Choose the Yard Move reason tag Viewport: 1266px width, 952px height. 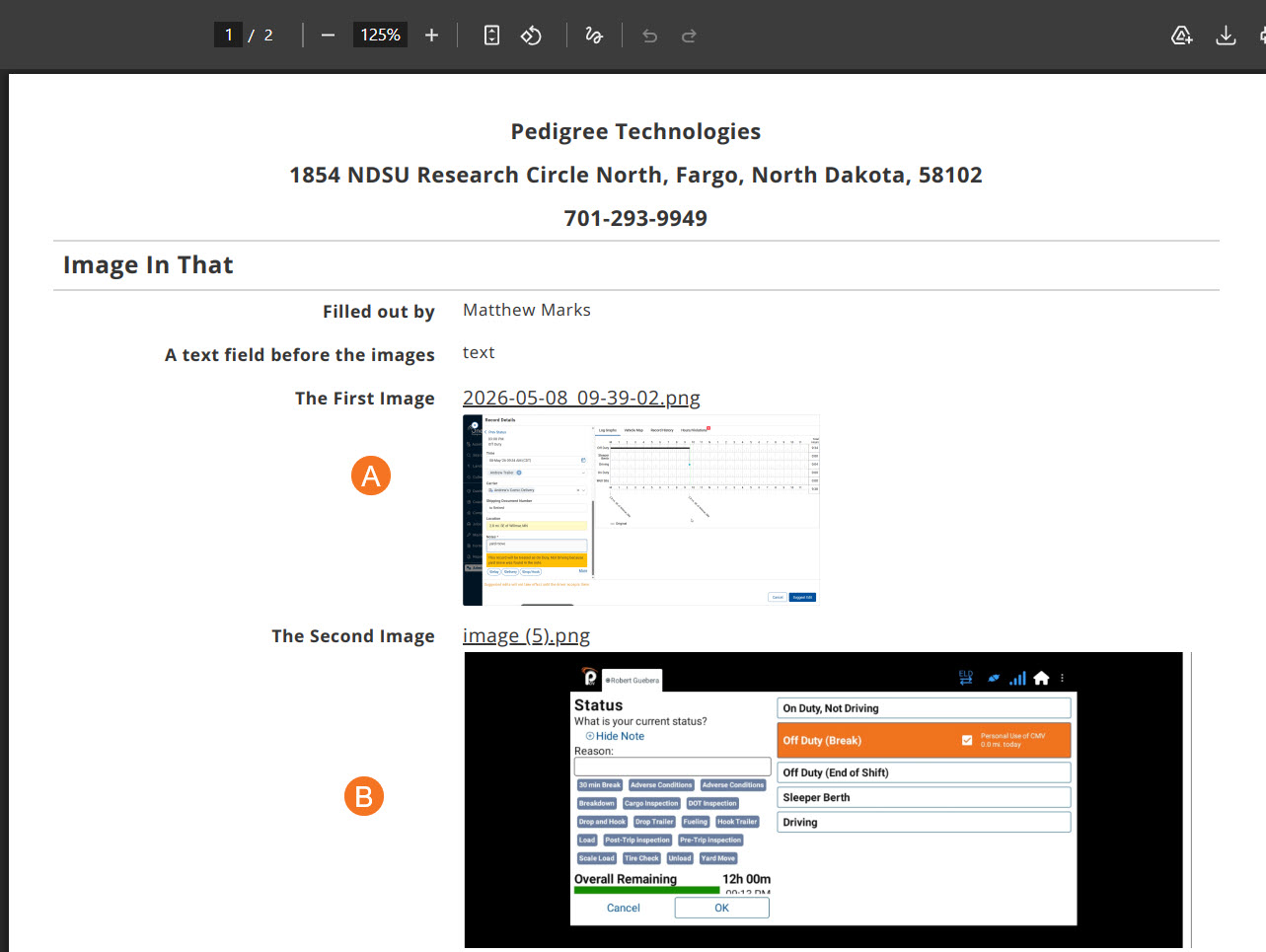718,858
